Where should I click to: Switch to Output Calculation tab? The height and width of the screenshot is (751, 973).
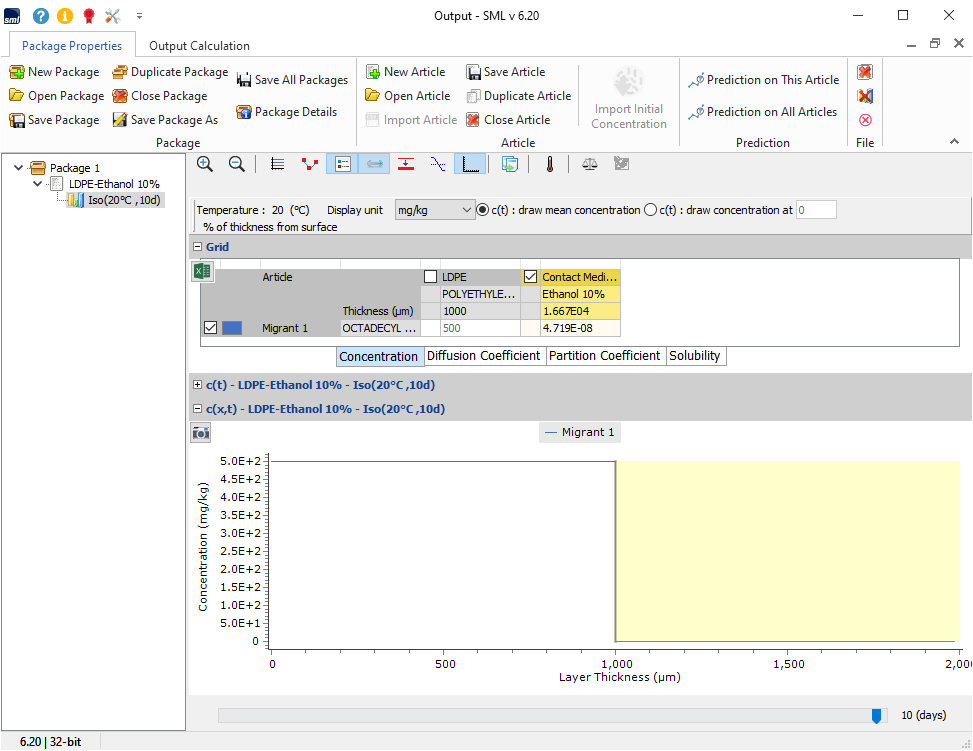click(x=199, y=46)
